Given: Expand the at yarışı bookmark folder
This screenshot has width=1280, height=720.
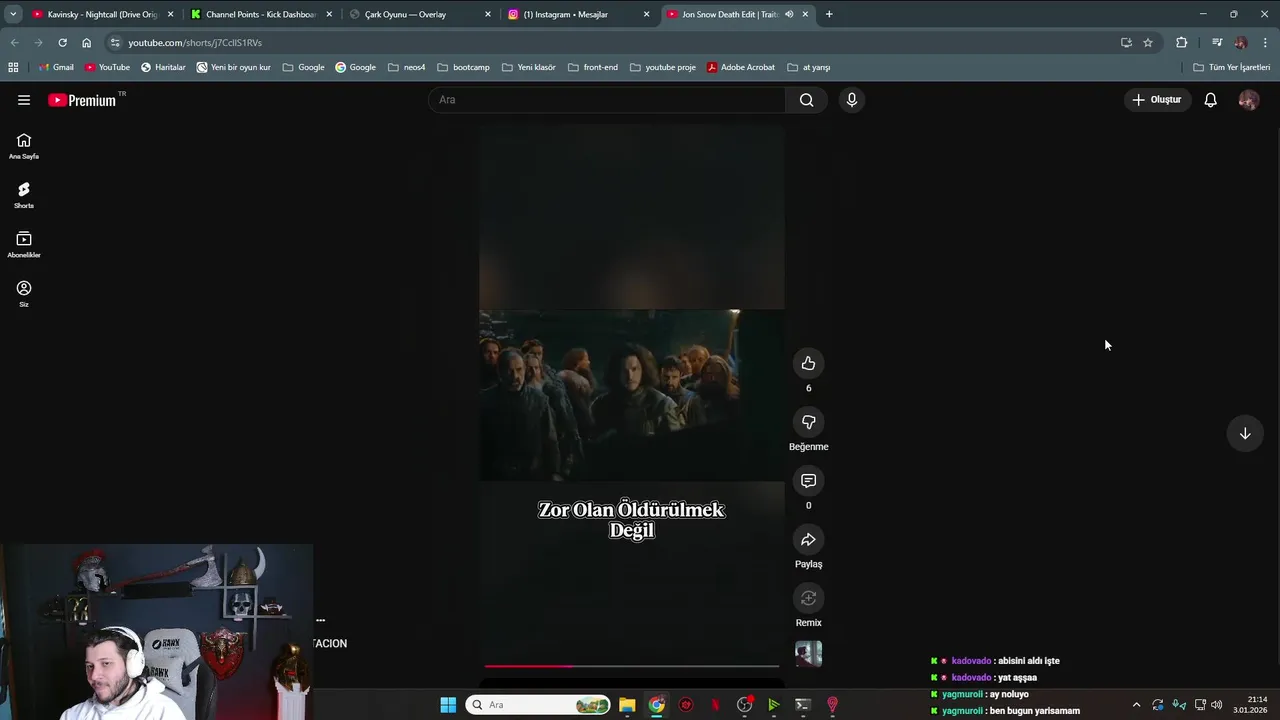Looking at the screenshot, I should coord(809,67).
